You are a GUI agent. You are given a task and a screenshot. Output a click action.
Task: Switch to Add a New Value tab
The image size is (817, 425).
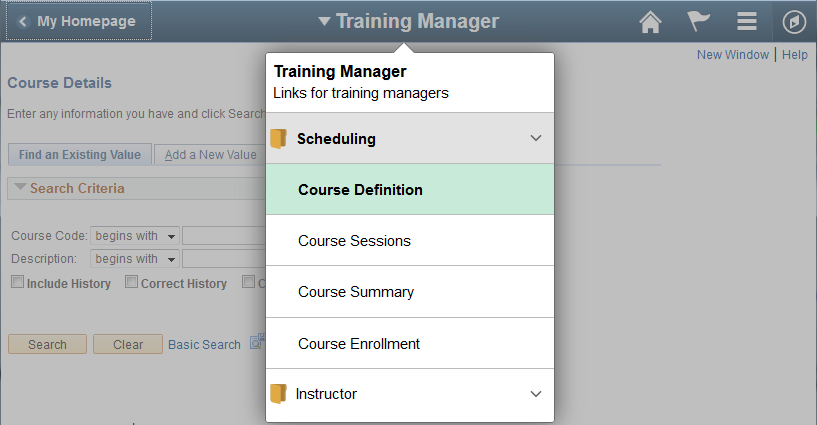(x=211, y=155)
